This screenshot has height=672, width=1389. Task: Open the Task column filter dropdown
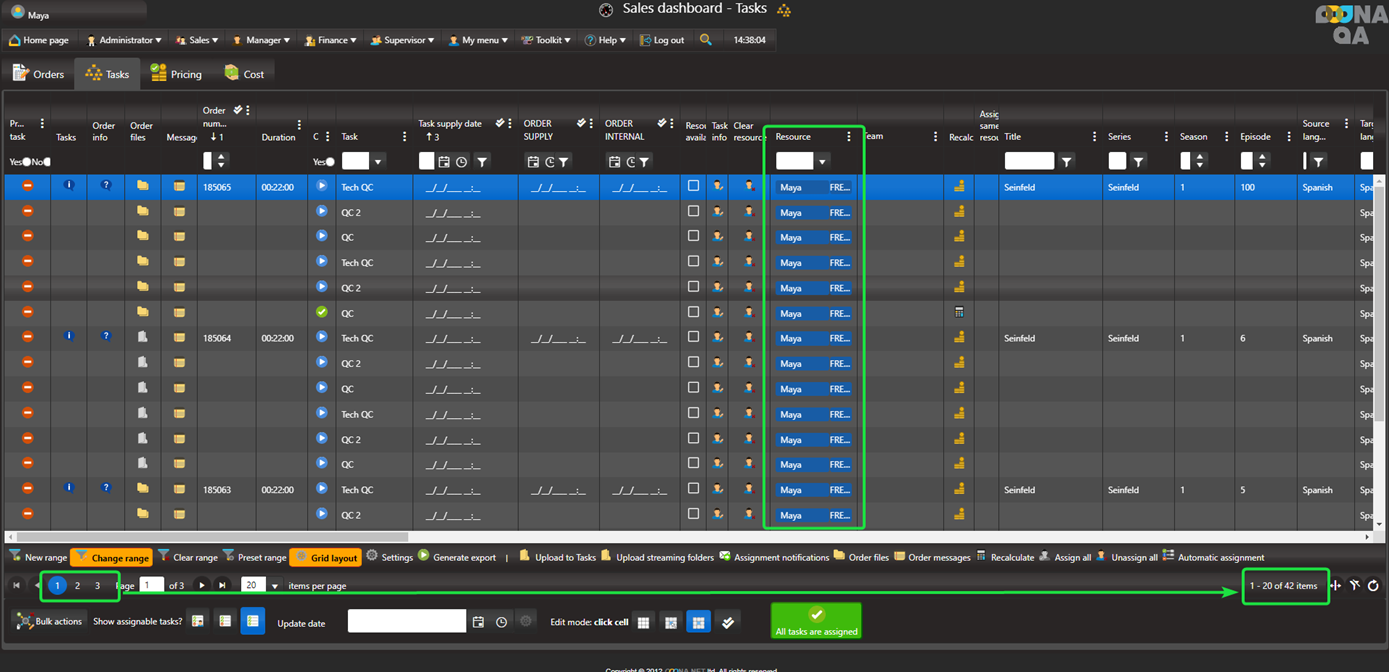coord(378,162)
